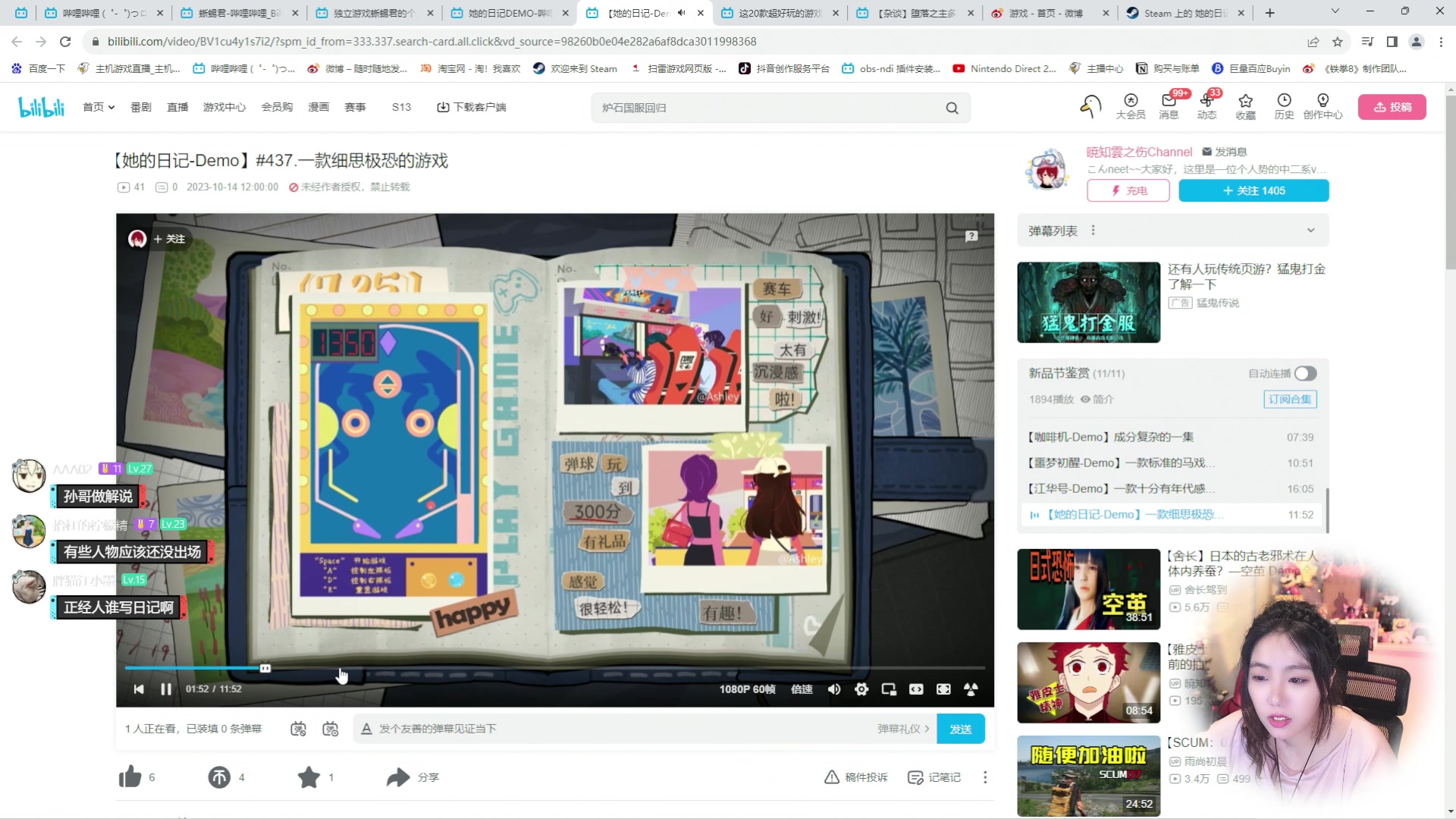Image resolution: width=1456 pixels, height=819 pixels.
Task: Switch to the 直播 navigation item
Action: tap(177, 107)
